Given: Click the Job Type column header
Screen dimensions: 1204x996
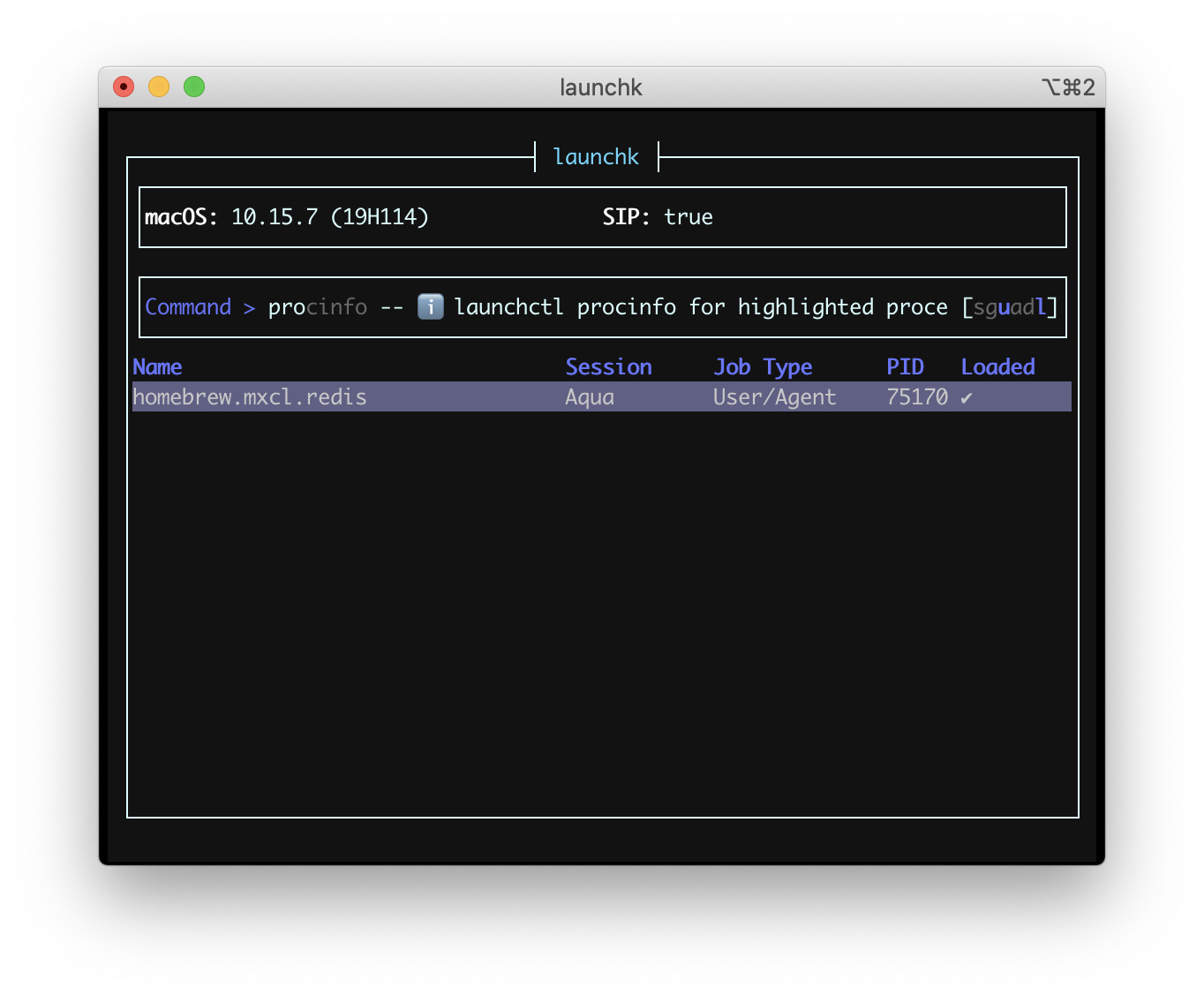Looking at the screenshot, I should [763, 366].
